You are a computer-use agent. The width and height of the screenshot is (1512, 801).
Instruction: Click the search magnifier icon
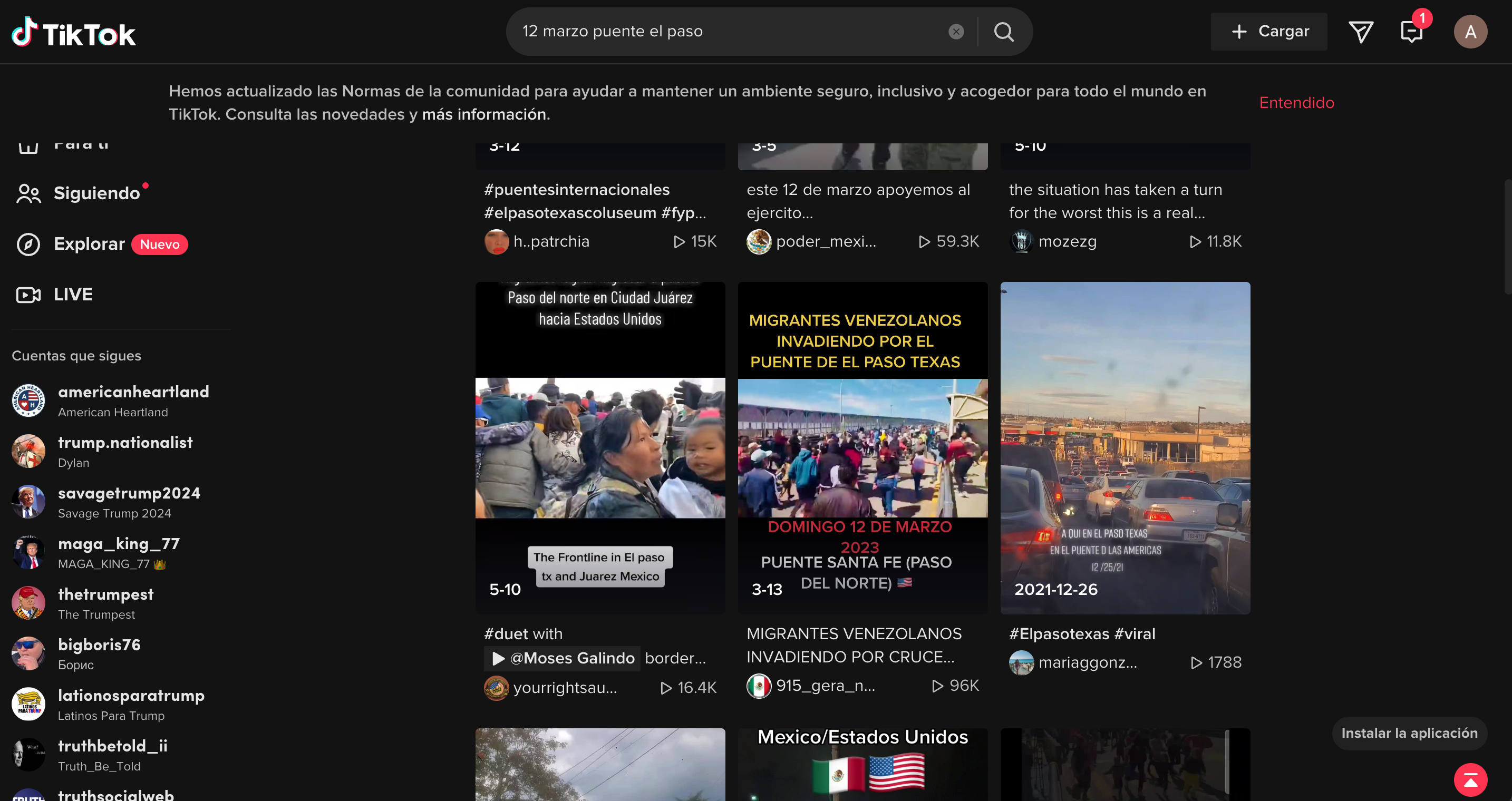click(1004, 32)
